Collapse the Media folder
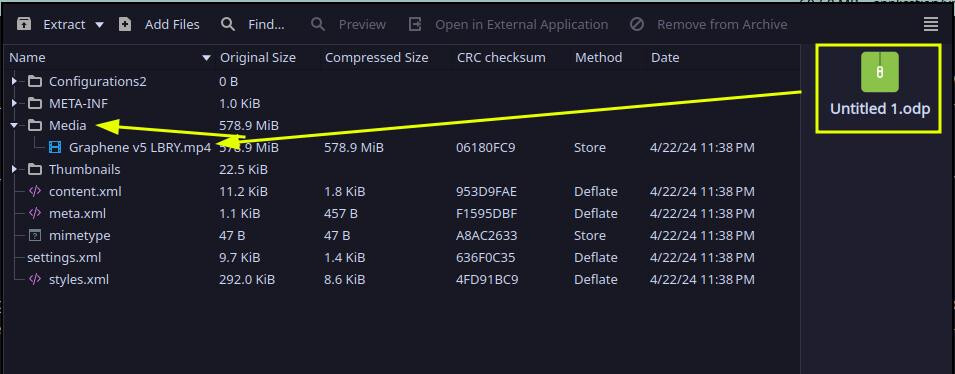Screen dimensions: 955x374 tap(14, 125)
